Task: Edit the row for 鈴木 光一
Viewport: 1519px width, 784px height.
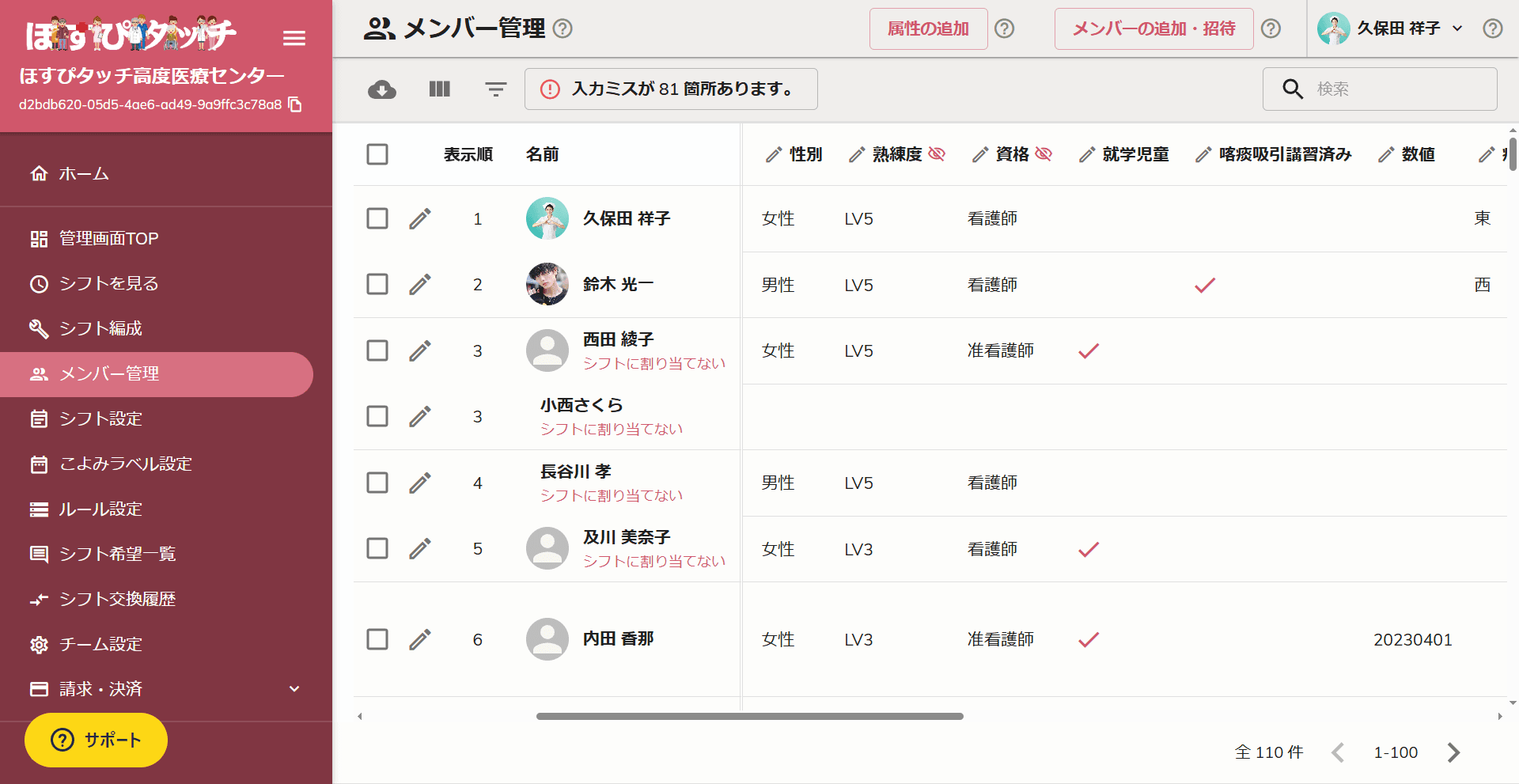Action: click(x=420, y=284)
